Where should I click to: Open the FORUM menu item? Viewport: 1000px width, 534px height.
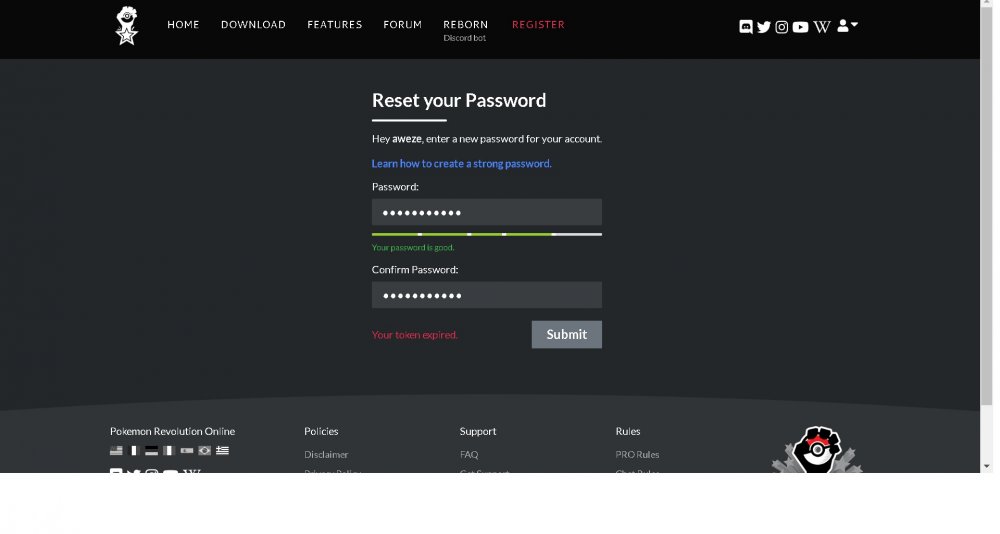(x=402, y=25)
